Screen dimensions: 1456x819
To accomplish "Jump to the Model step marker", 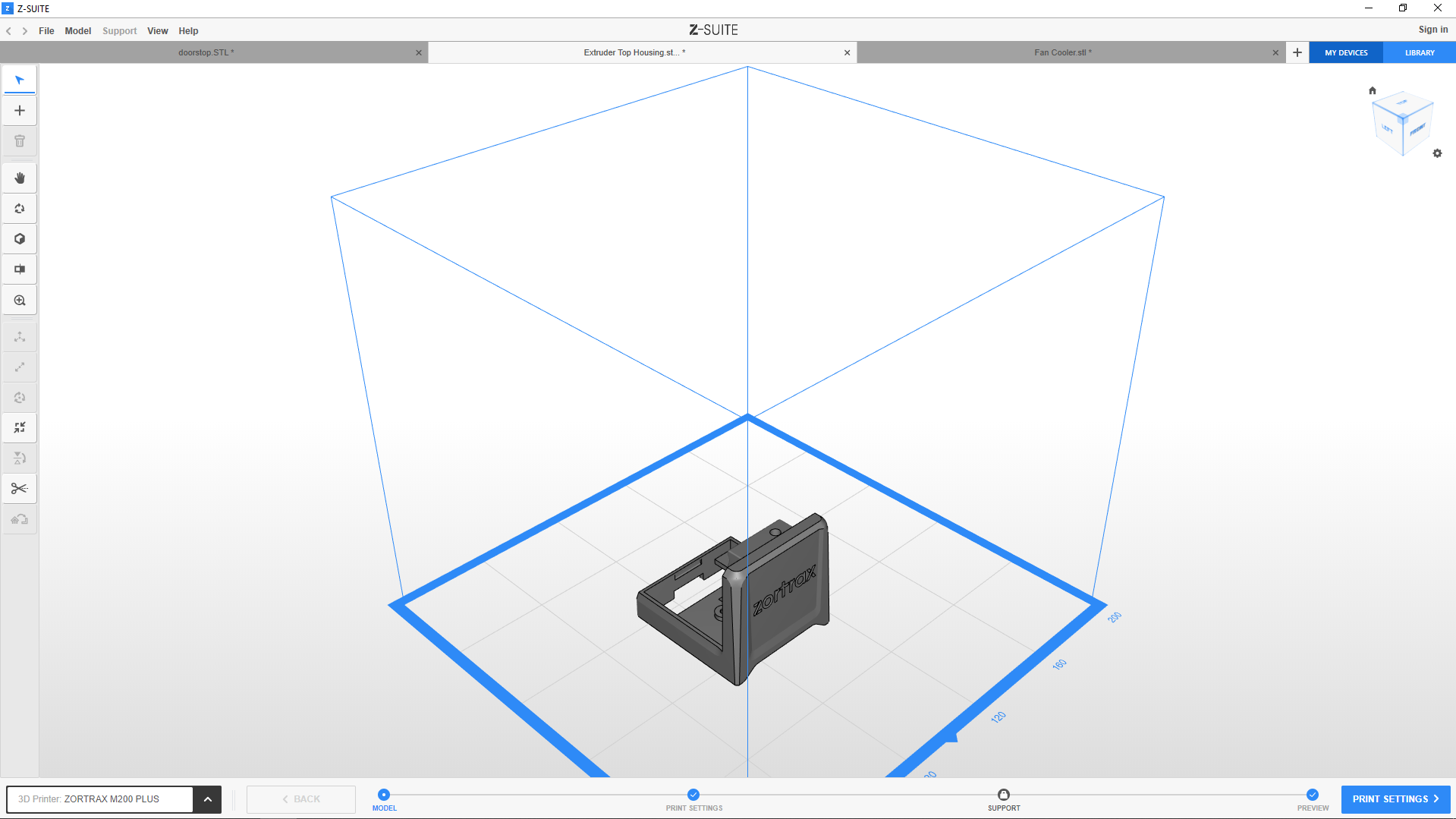I will [384, 795].
